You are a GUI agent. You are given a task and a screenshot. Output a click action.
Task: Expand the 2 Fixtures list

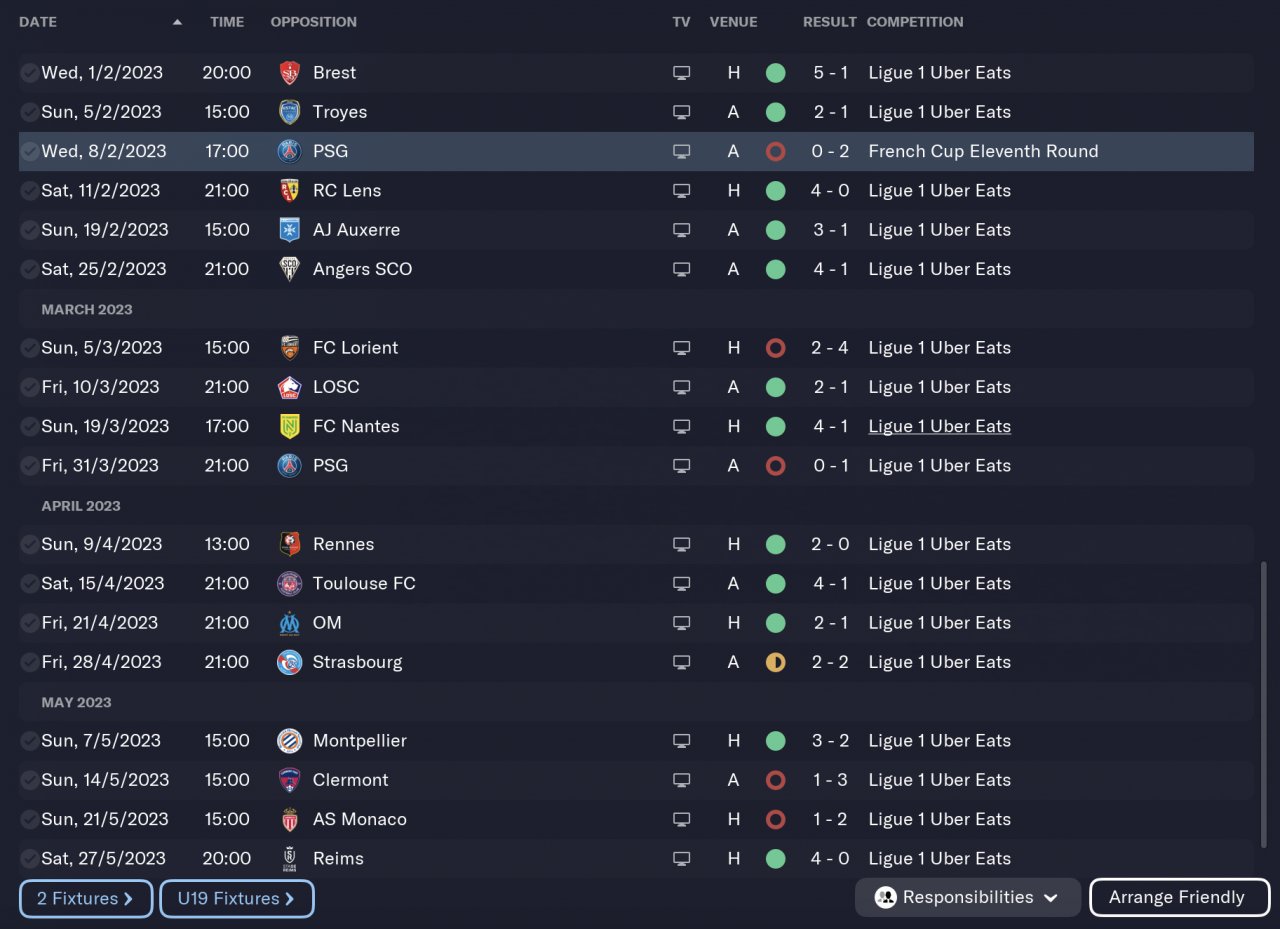85,899
